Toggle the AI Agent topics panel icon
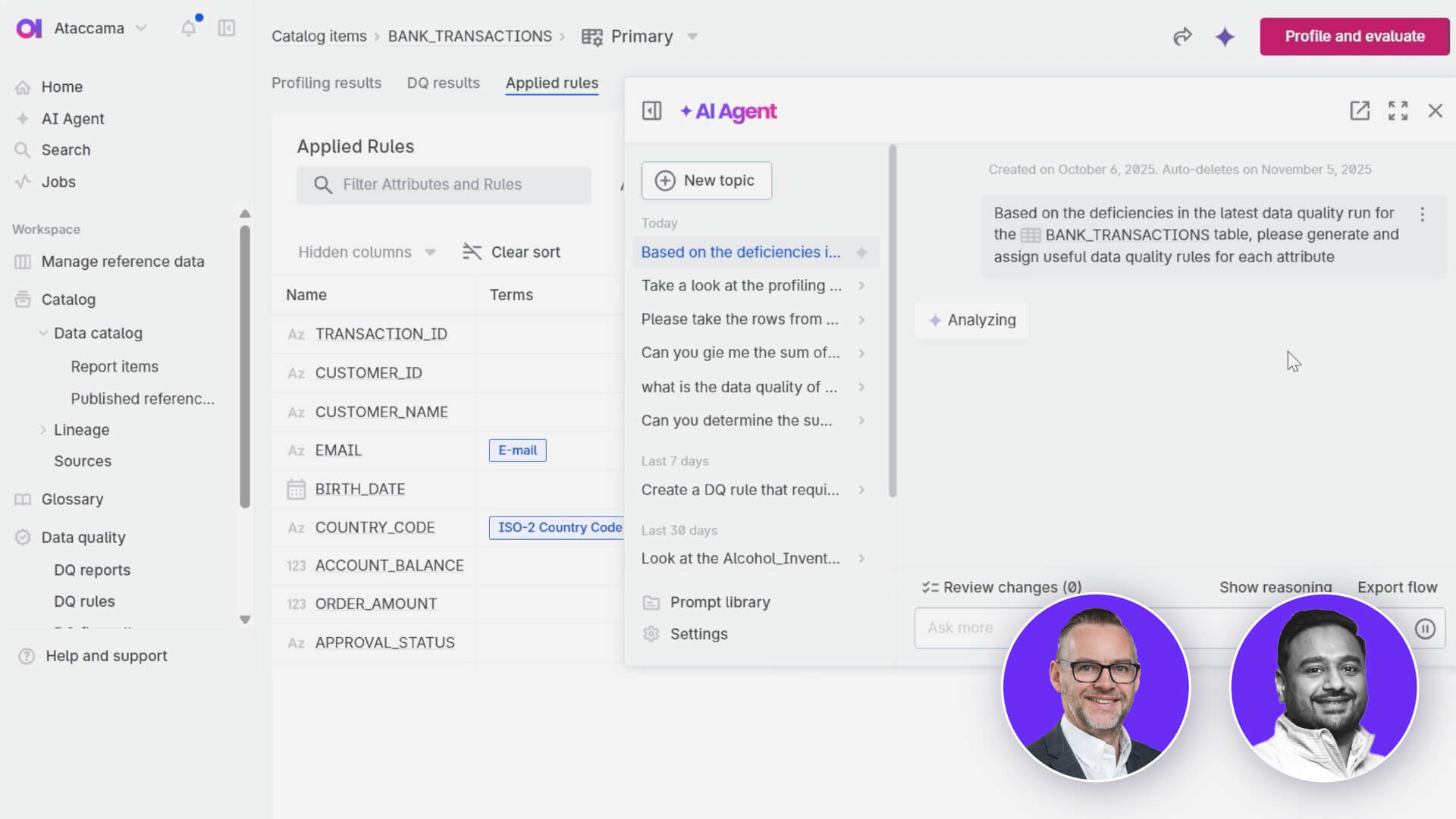 click(x=651, y=111)
